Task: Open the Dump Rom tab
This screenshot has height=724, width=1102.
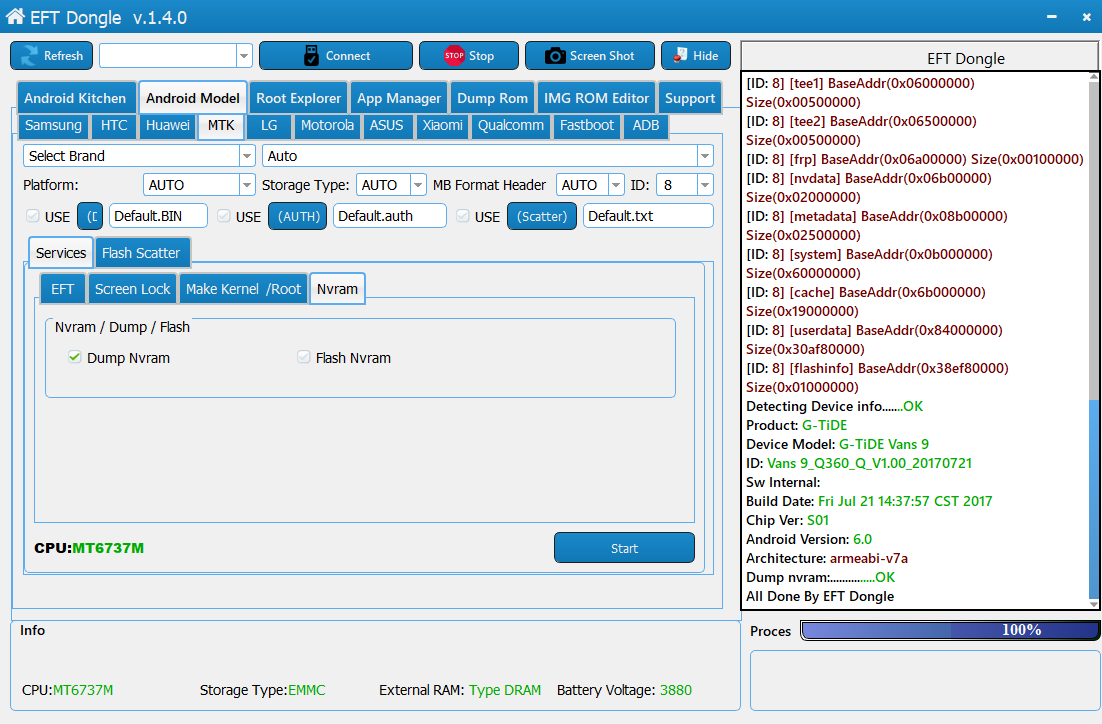Action: pyautogui.click(x=493, y=98)
